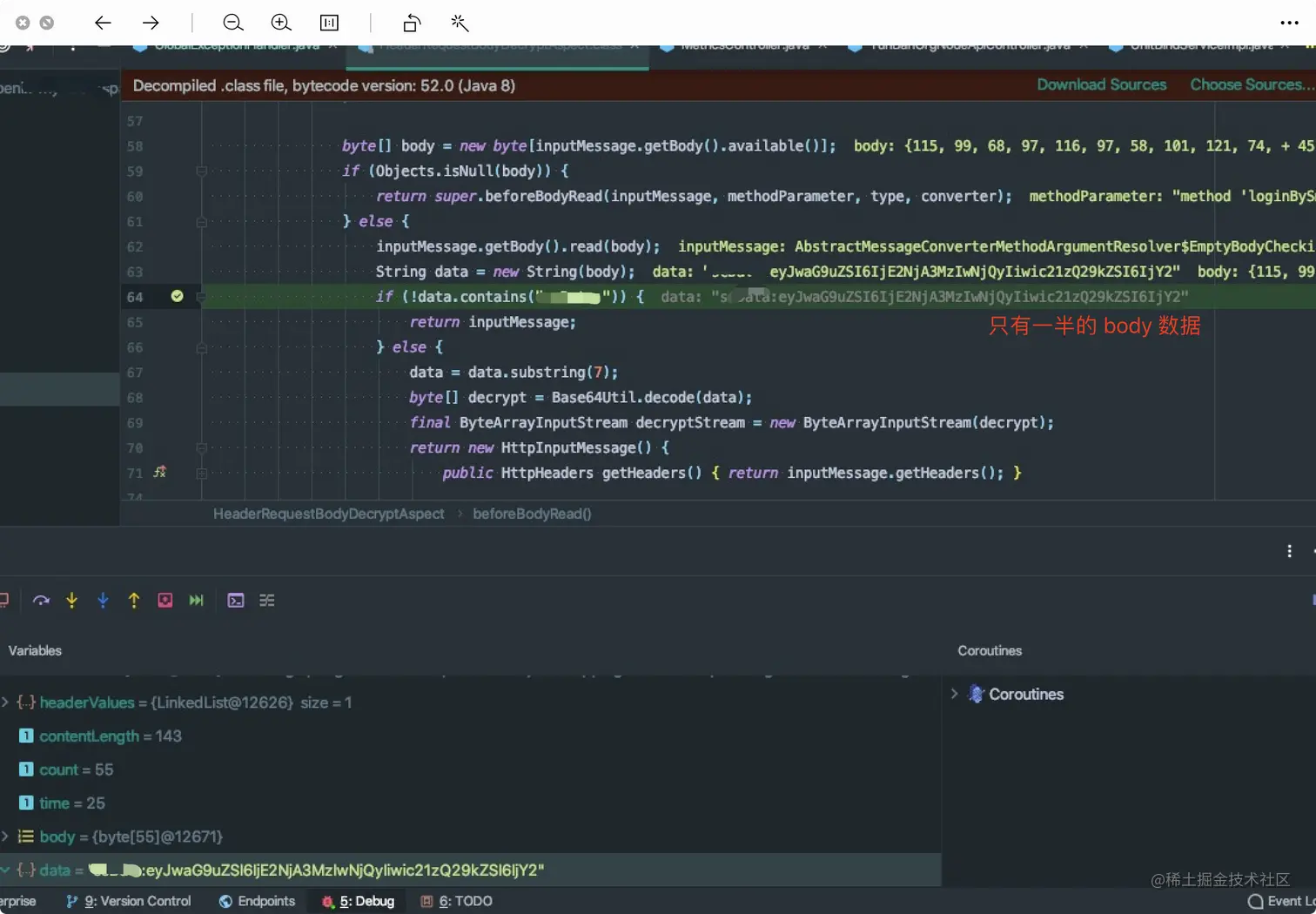Viewport: 1316px width, 914px height.
Task: Click the Download Sources link
Action: (1101, 84)
